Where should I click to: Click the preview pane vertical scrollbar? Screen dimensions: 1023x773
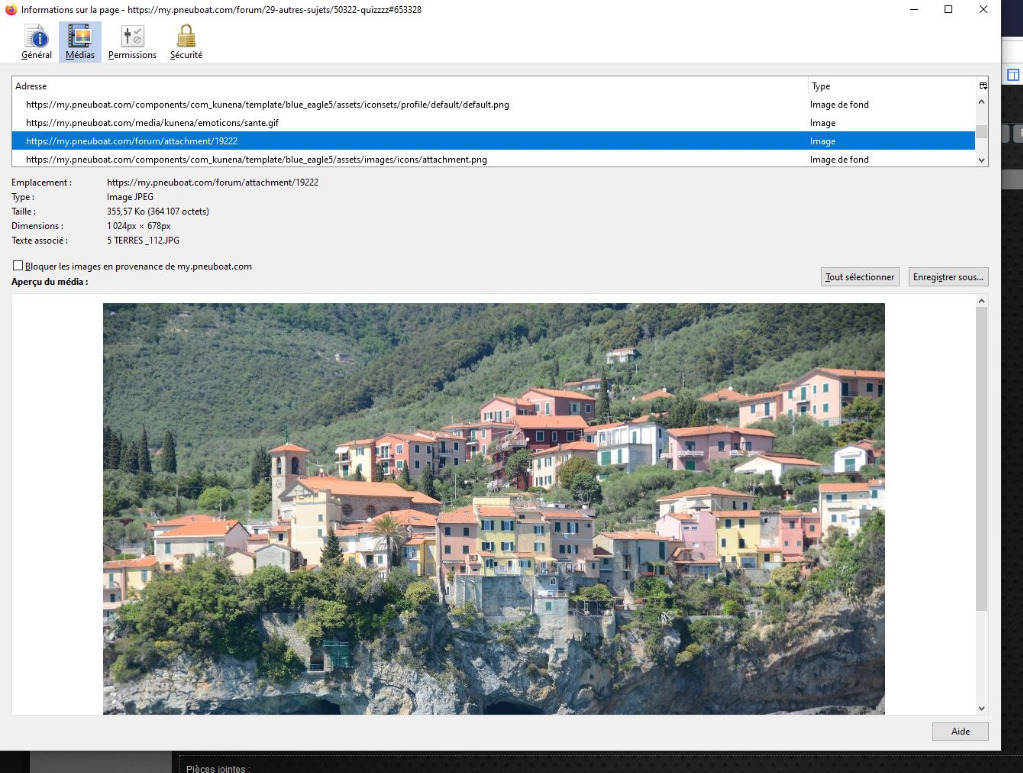click(x=981, y=460)
